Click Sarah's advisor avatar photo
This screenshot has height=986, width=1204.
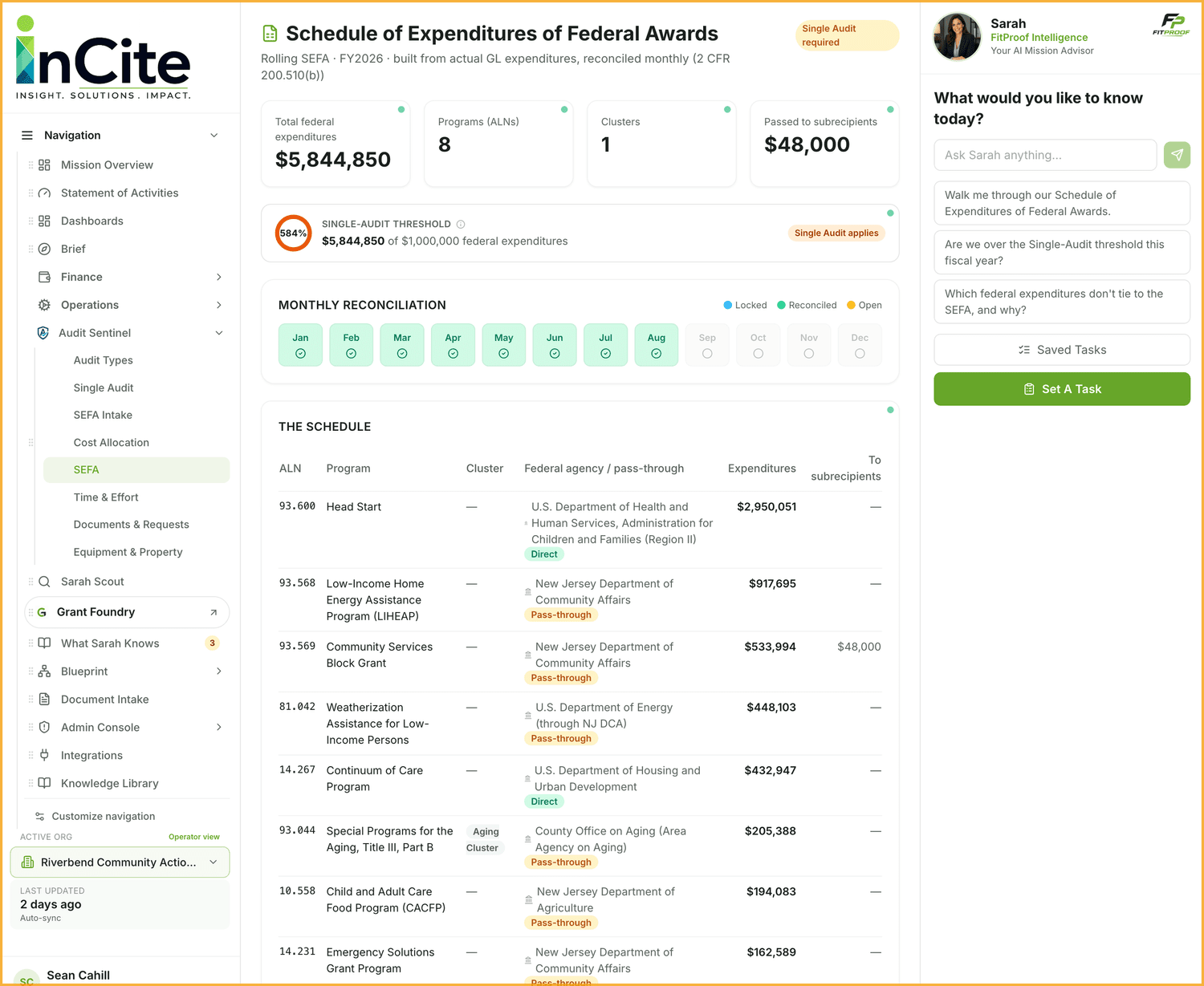957,36
